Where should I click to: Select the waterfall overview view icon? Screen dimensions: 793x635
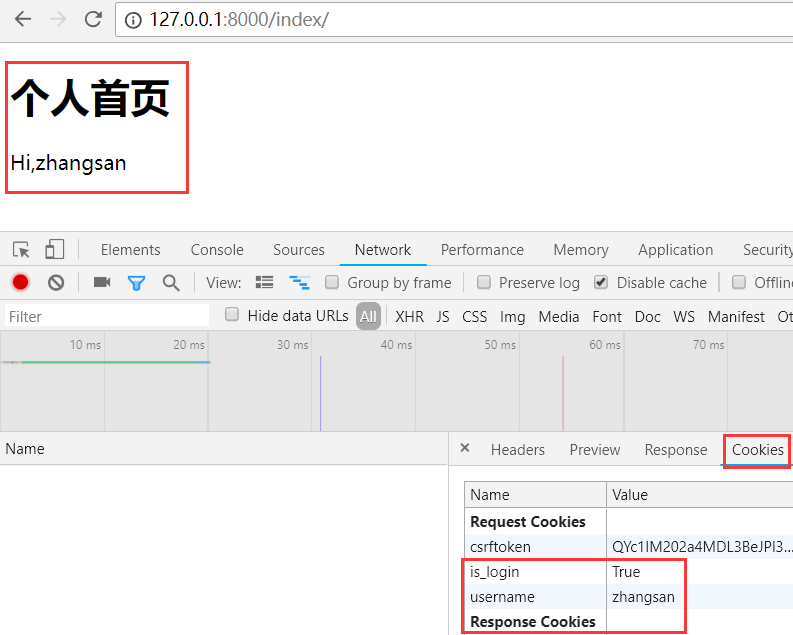coord(298,283)
